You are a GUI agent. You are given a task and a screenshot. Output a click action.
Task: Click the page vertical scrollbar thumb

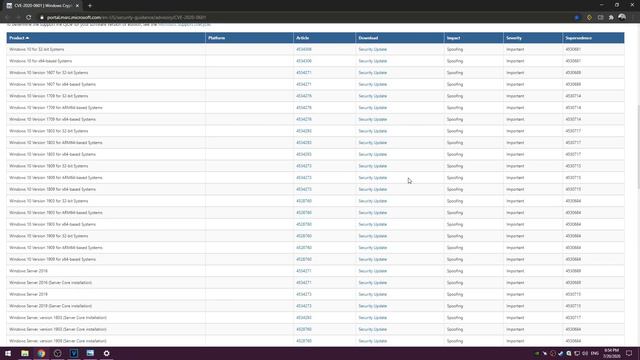[x=638, y=146]
